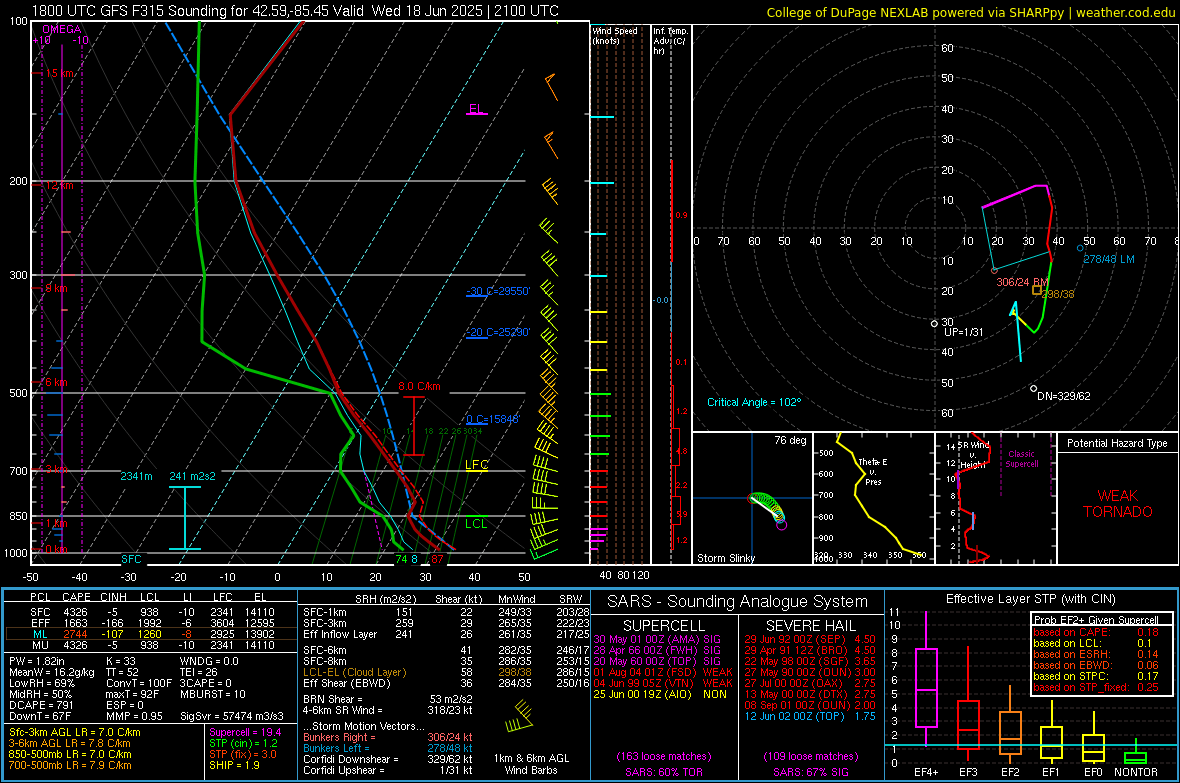Click the 'SARS: 60% TOR' result
Image resolution: width=1180 pixels, height=783 pixels.
pos(663,772)
